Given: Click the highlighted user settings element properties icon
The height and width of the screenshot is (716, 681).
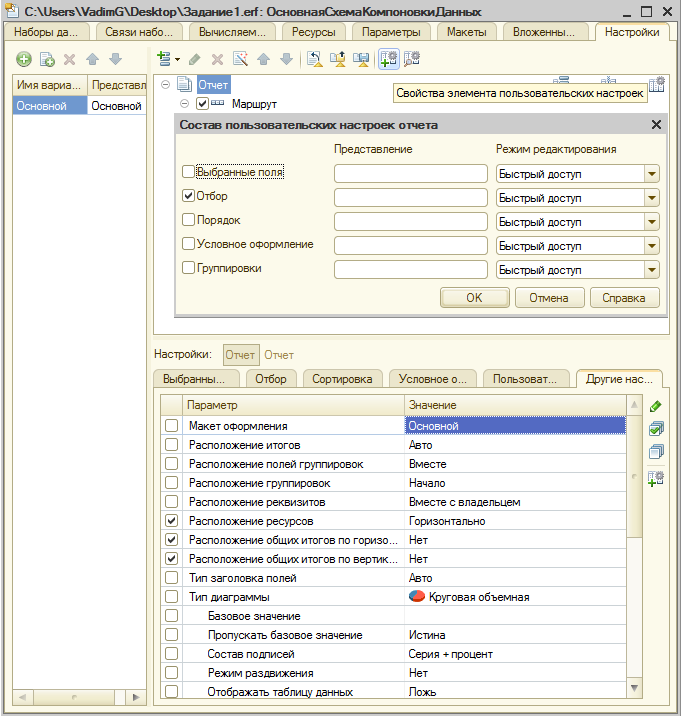Looking at the screenshot, I should (x=388, y=60).
